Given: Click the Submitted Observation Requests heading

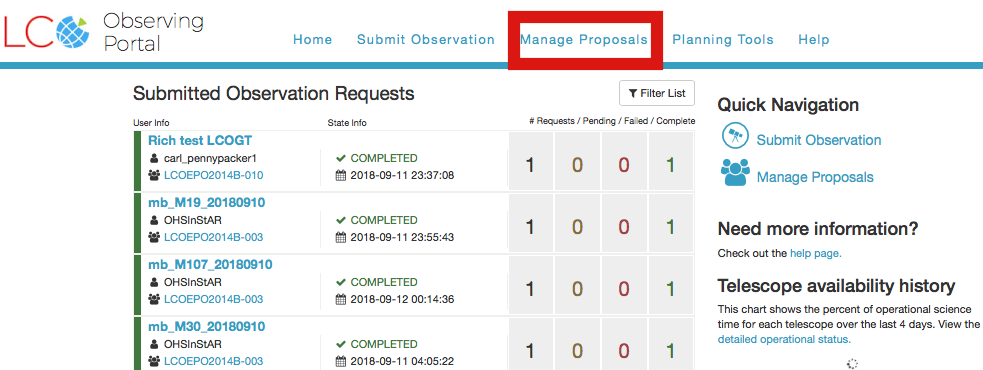Looking at the screenshot, I should point(273,94).
